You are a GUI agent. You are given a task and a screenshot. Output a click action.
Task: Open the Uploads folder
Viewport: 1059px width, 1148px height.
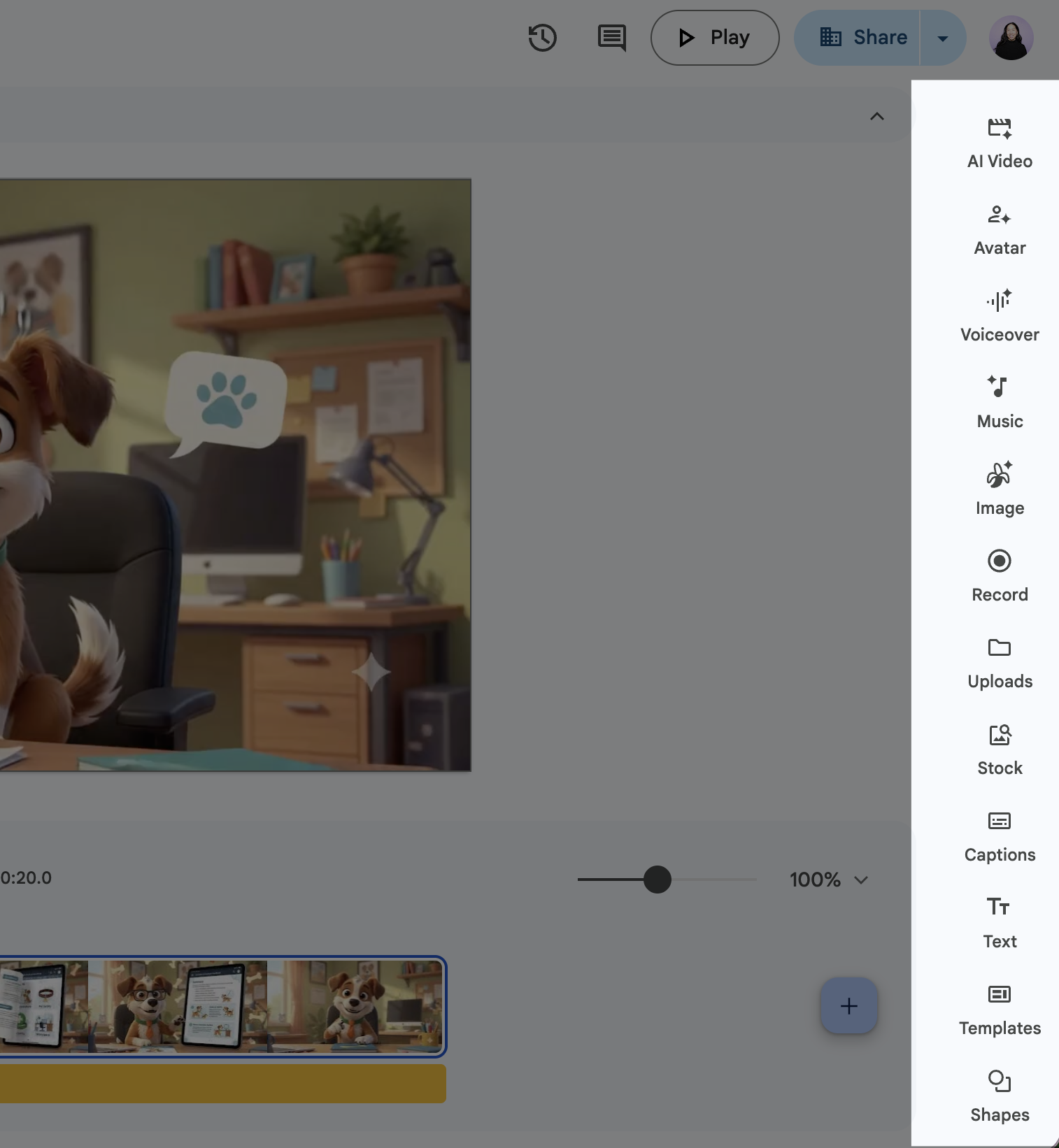[1000, 663]
